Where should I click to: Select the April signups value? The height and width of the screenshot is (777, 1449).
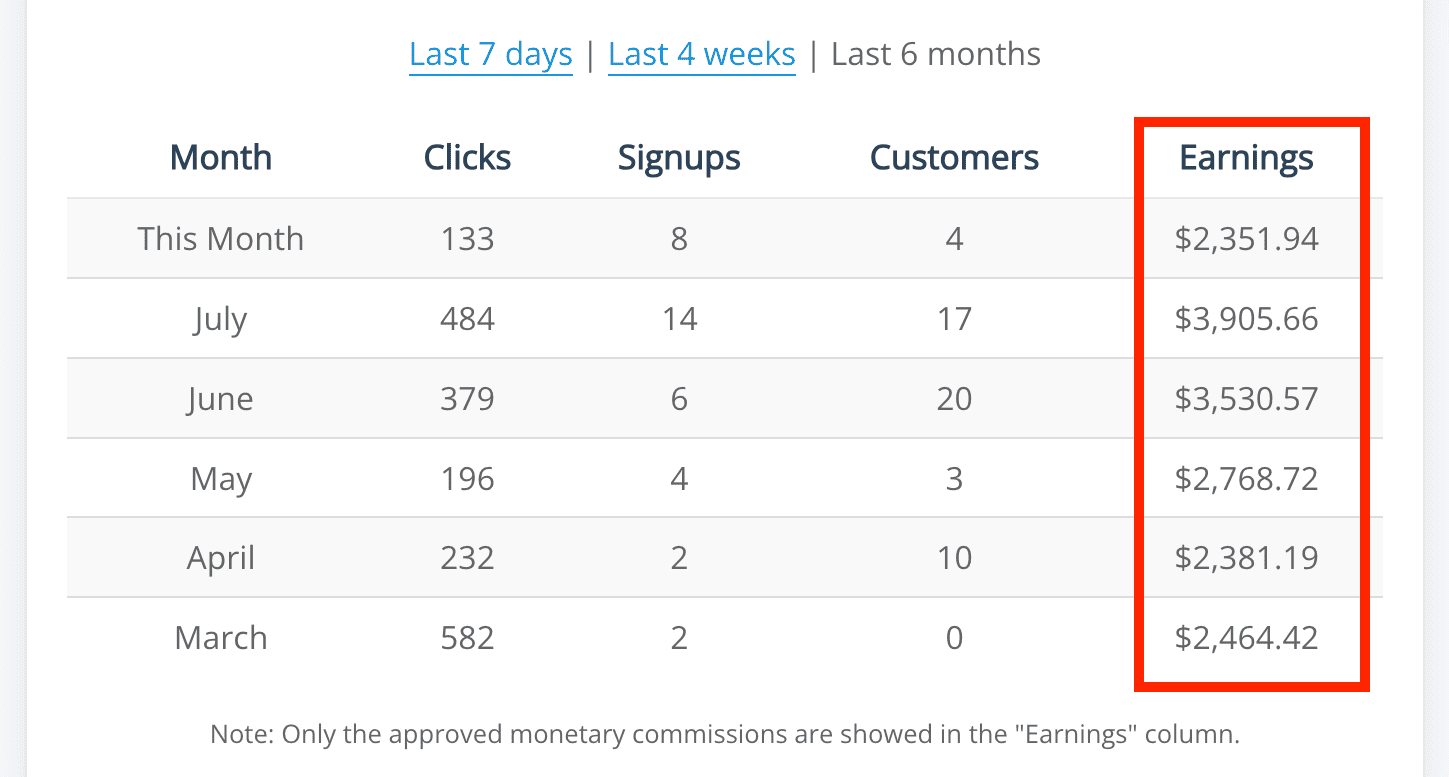(679, 558)
